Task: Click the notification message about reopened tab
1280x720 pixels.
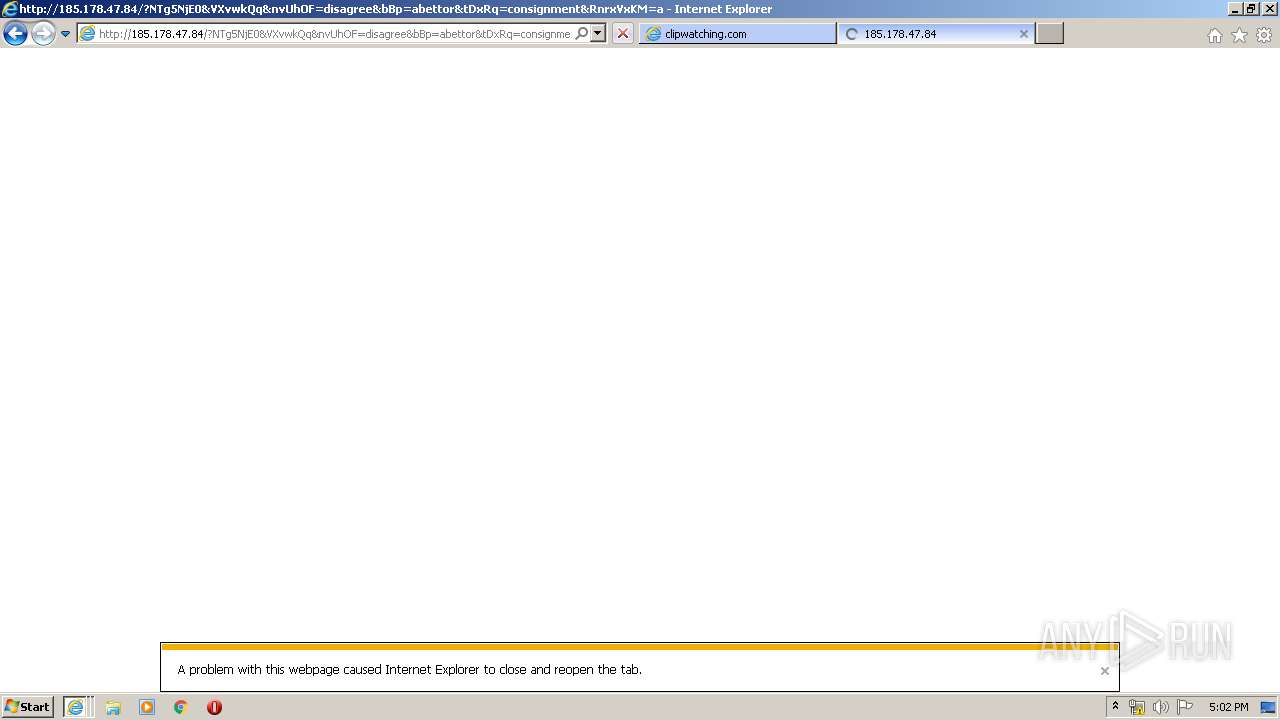Action: [x=410, y=670]
